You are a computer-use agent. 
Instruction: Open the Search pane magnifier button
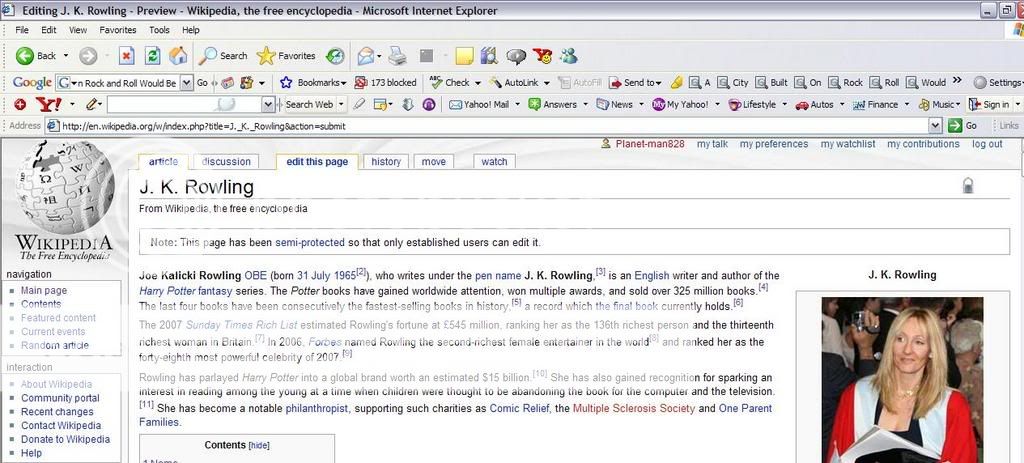click(223, 56)
